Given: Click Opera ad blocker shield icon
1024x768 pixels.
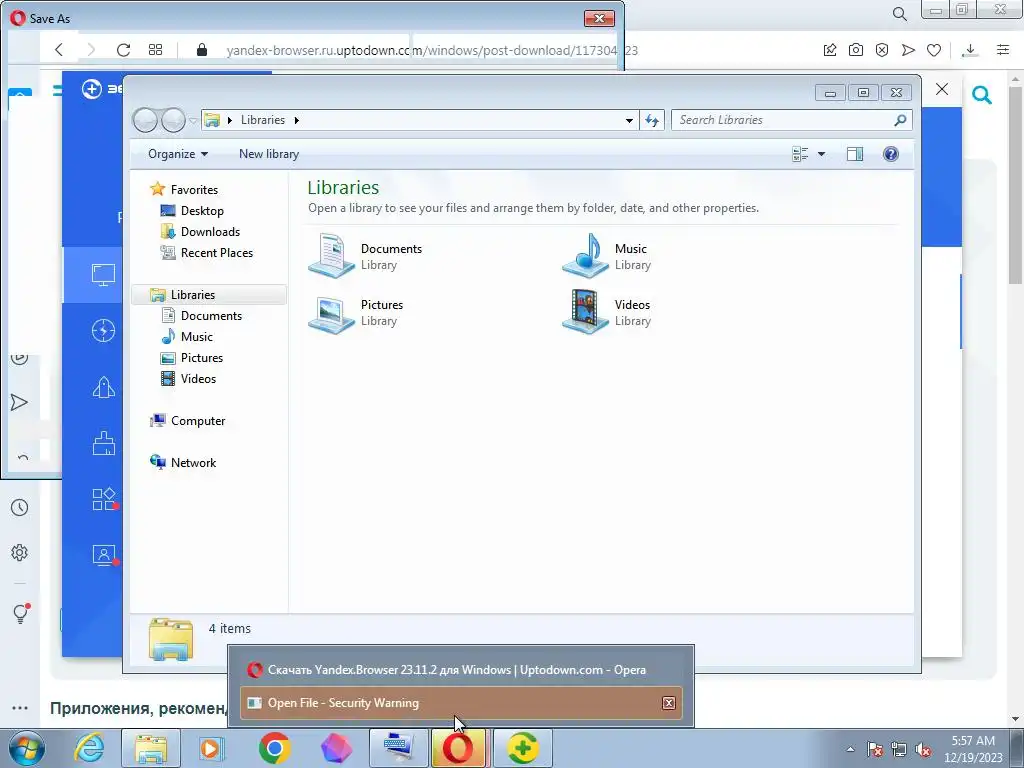Looking at the screenshot, I should coord(882,50).
